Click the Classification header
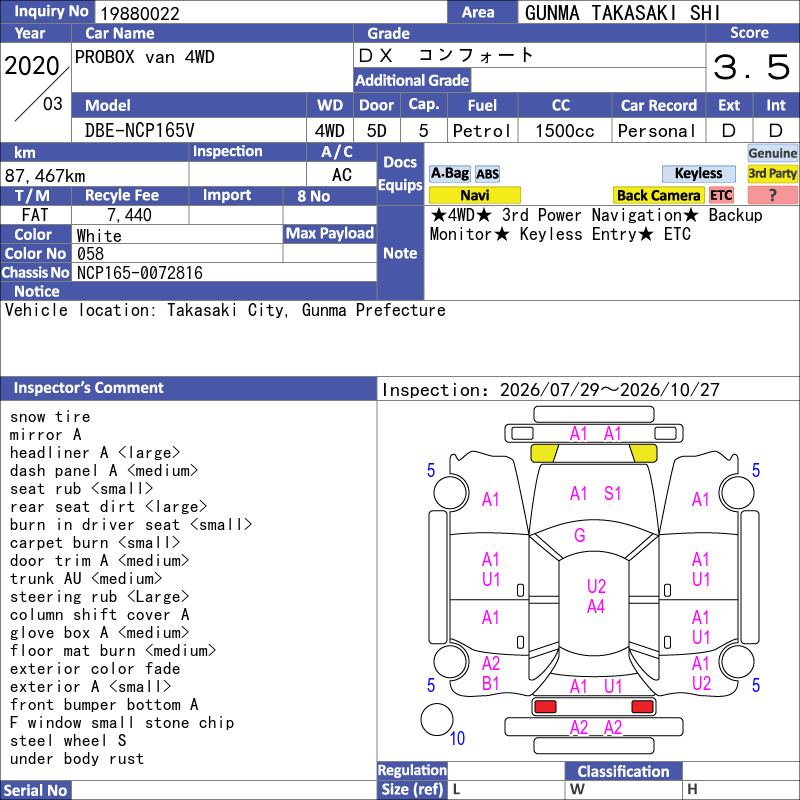Viewport: 800px width, 800px height. tap(623, 771)
